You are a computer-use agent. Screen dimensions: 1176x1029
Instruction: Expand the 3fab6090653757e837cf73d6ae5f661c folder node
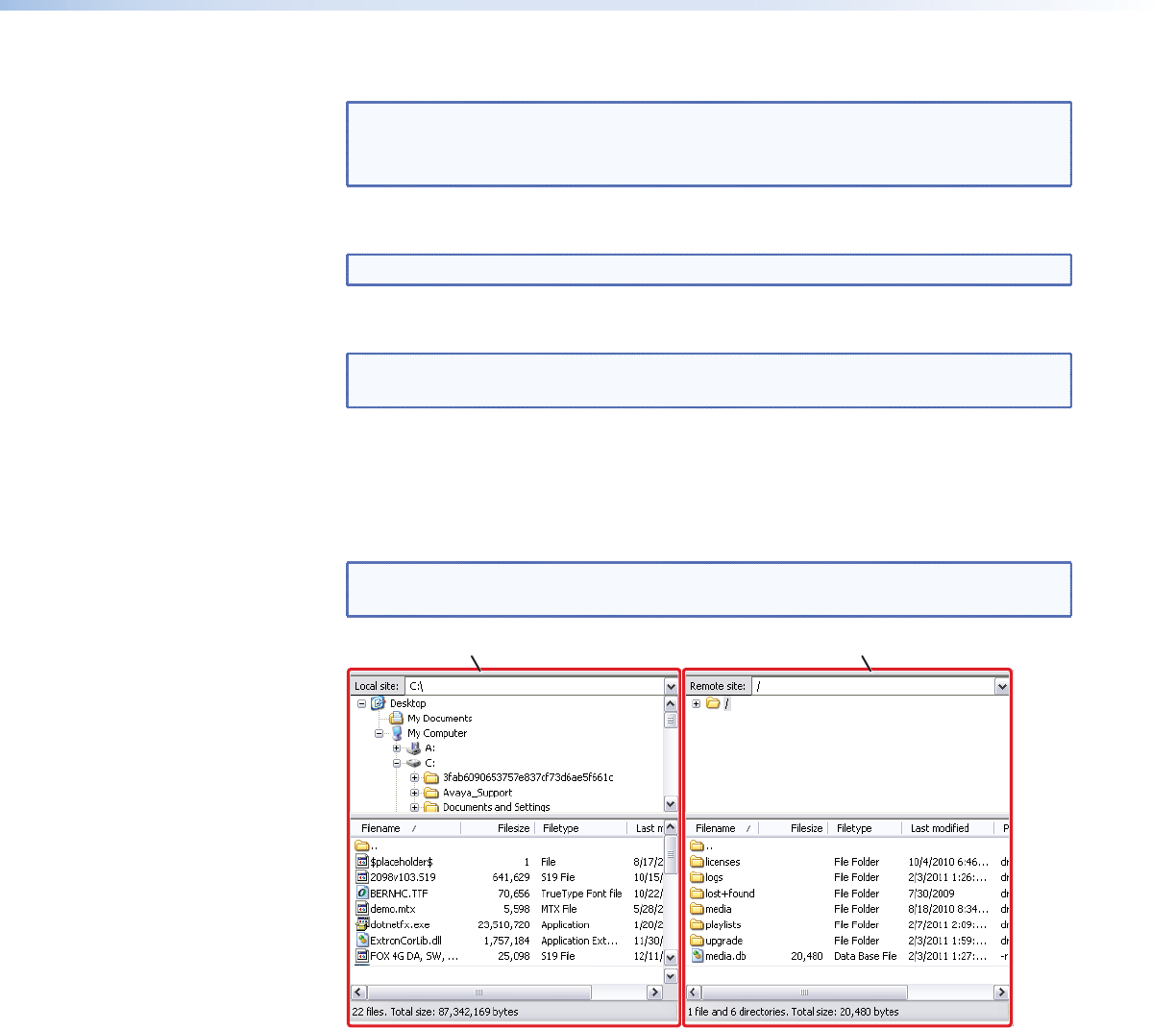414,777
